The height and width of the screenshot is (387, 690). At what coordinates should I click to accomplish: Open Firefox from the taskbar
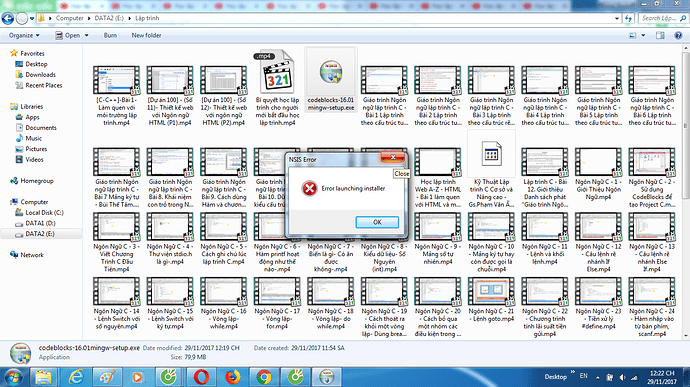[232, 377]
